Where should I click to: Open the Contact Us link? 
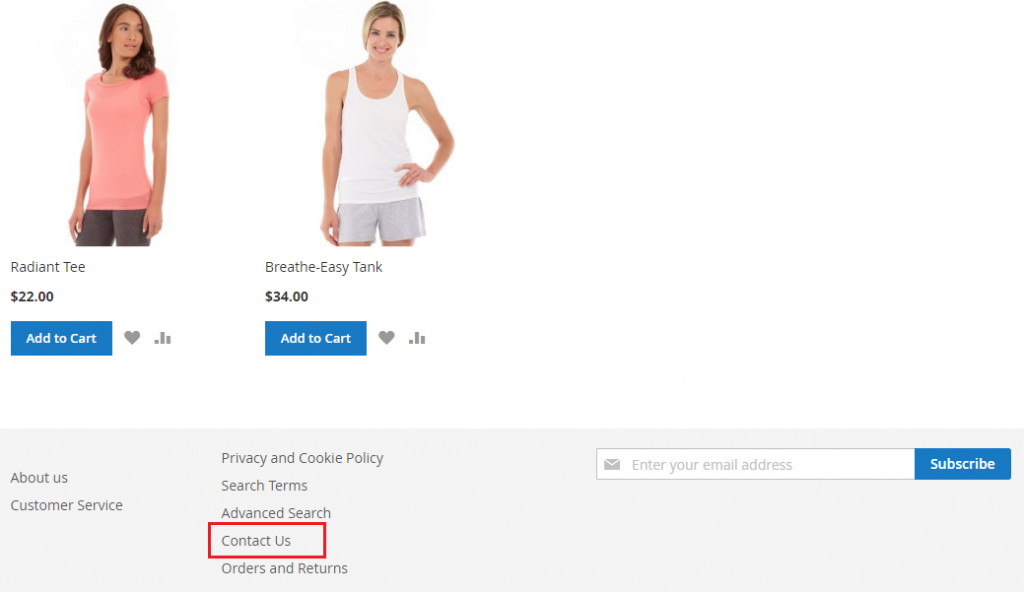click(256, 540)
